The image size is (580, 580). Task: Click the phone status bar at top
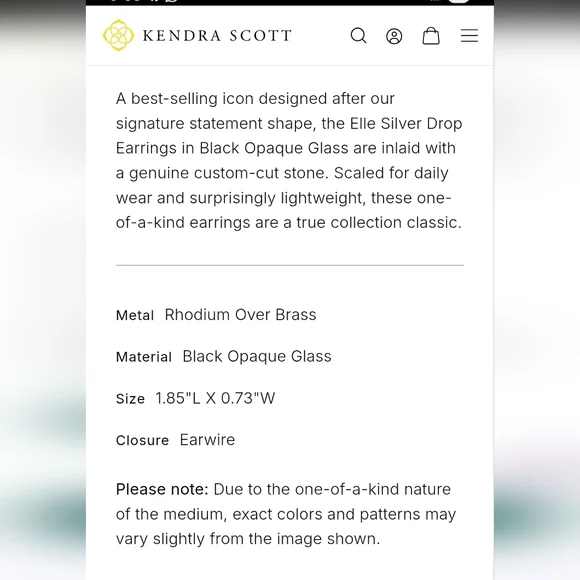pos(290,2)
